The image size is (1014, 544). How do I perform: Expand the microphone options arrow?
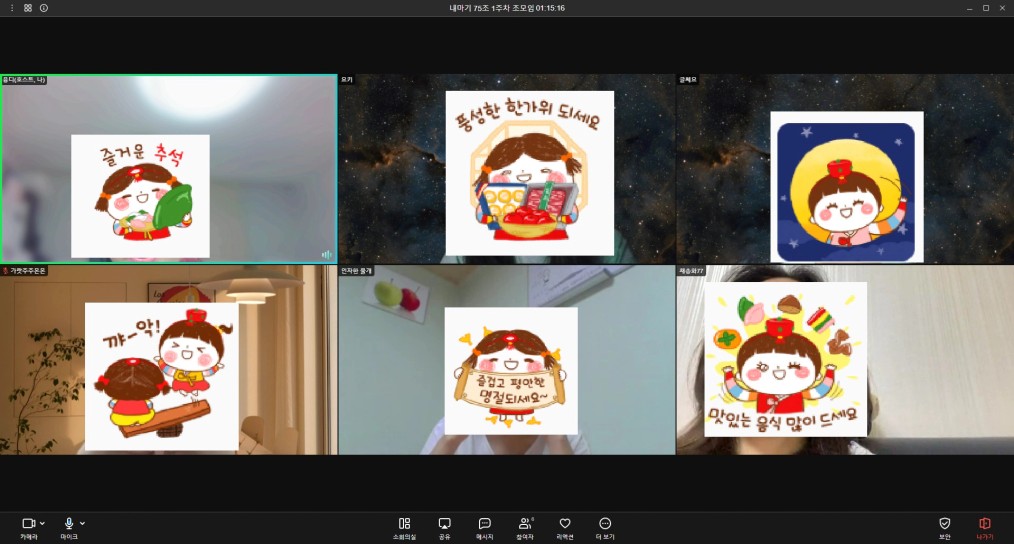pos(82,523)
